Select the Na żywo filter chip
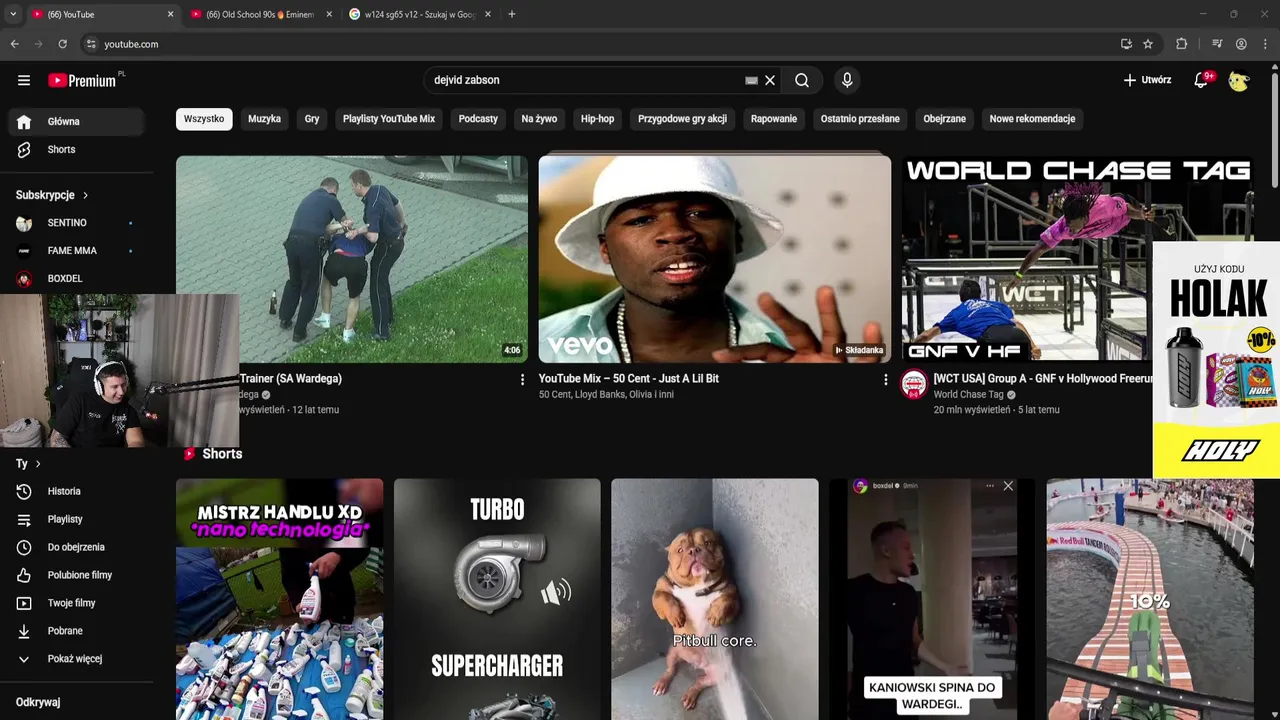The height and width of the screenshot is (720, 1280). coord(539,119)
